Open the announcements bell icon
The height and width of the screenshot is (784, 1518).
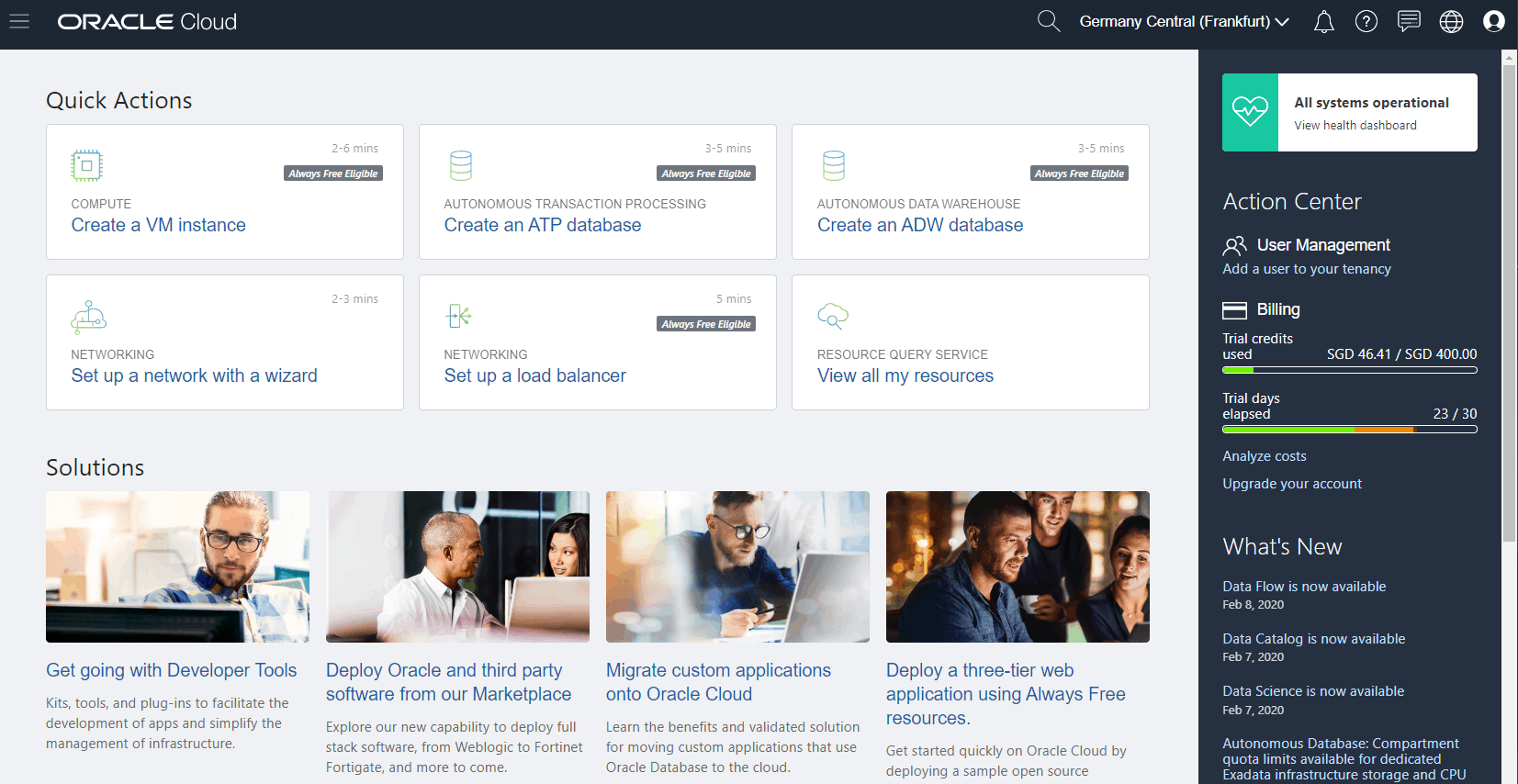click(1323, 21)
